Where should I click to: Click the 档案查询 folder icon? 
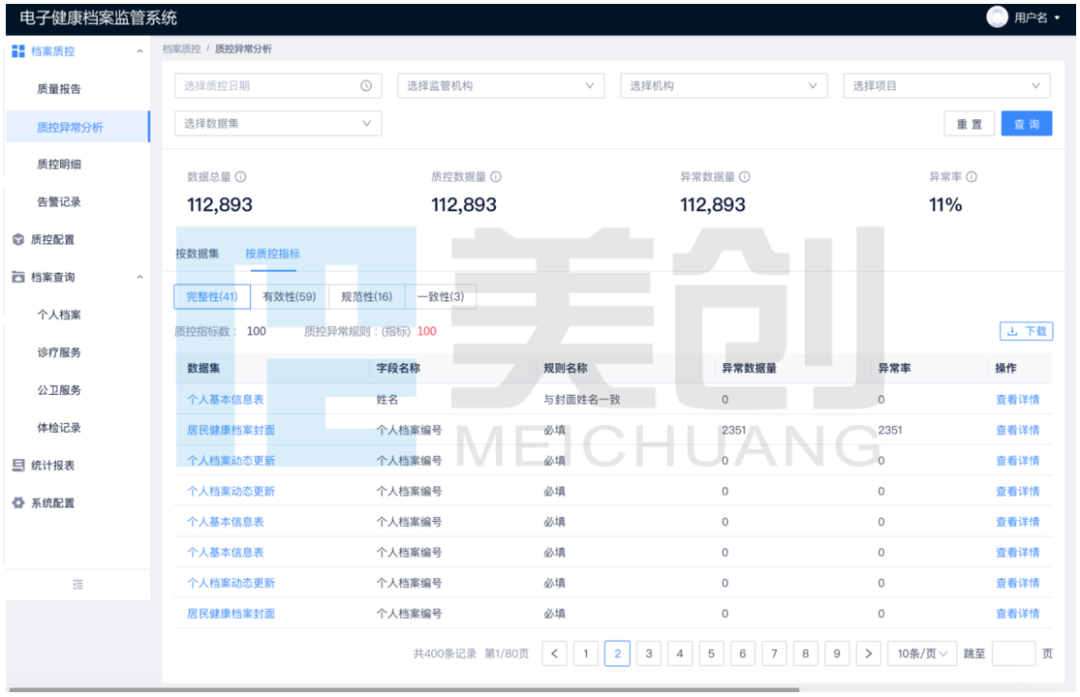[x=19, y=277]
